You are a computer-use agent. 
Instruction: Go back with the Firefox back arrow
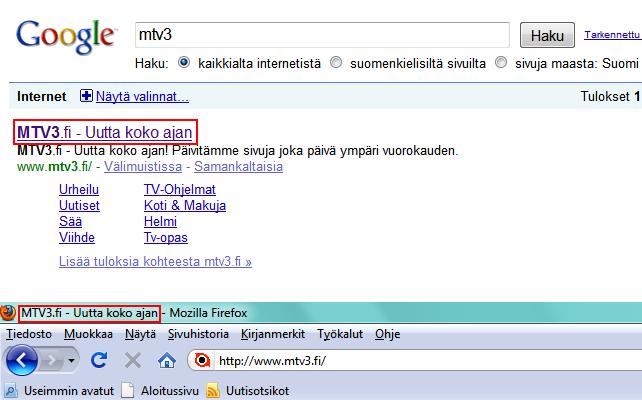[22, 360]
